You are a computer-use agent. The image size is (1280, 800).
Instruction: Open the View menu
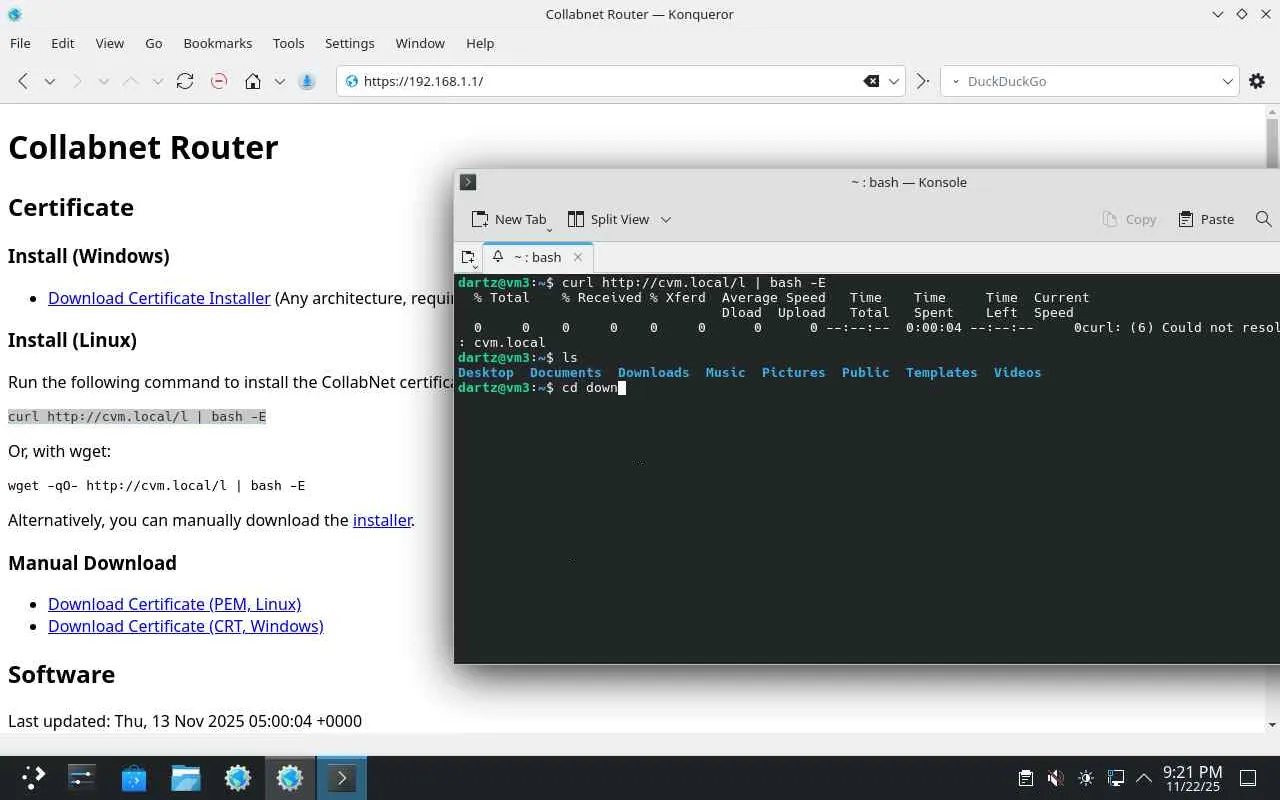click(110, 43)
